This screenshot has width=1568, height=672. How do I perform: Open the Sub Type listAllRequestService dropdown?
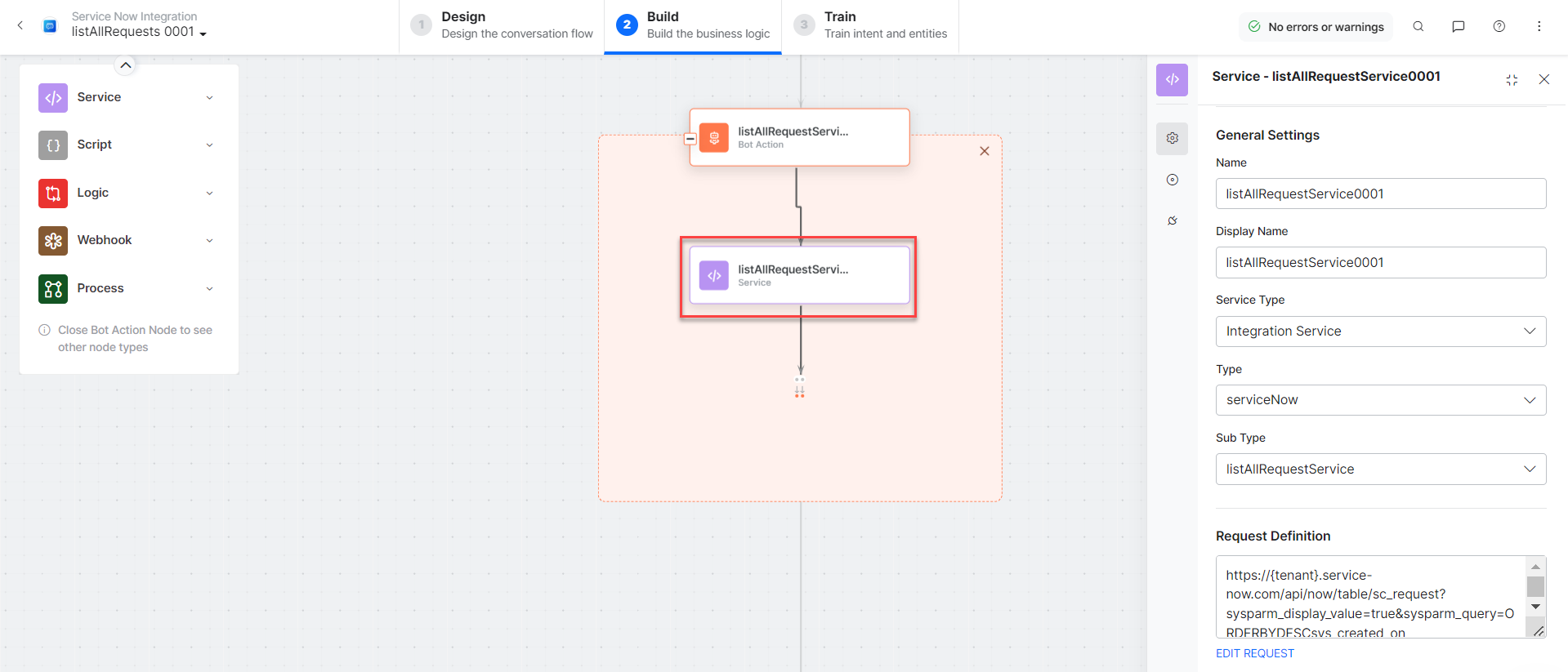1380,470
